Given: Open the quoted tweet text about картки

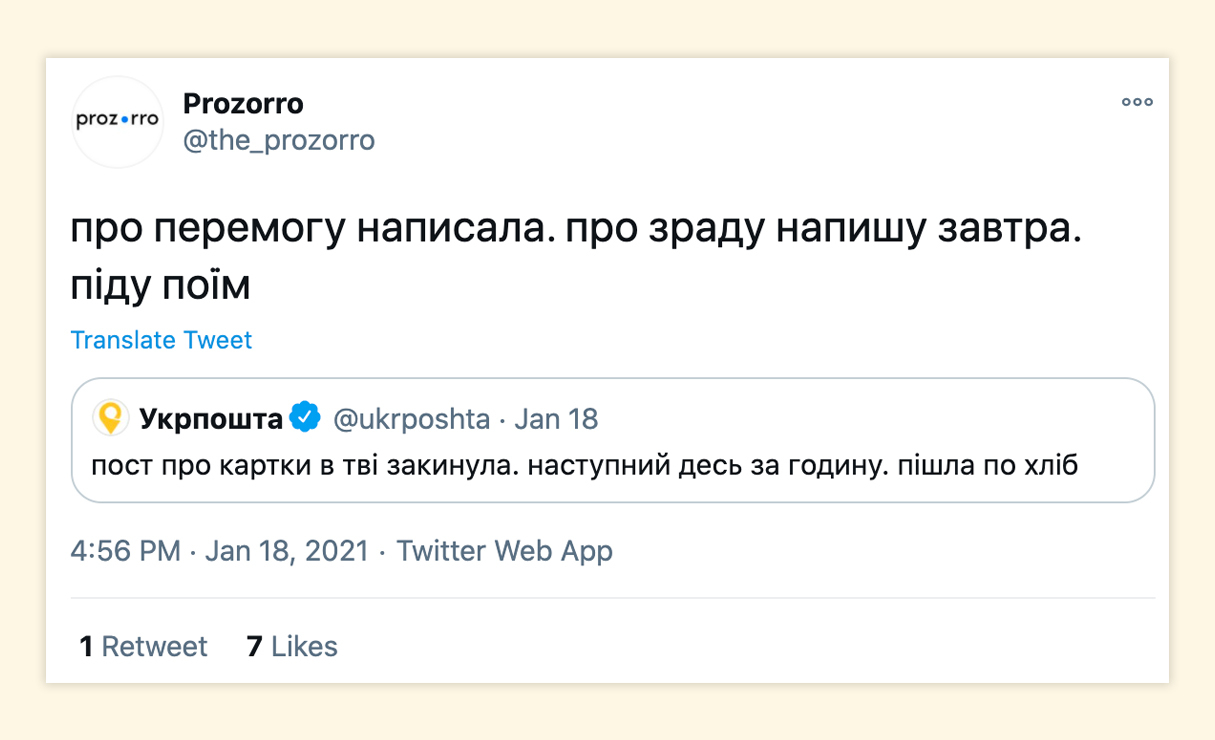Looking at the screenshot, I should (584, 465).
